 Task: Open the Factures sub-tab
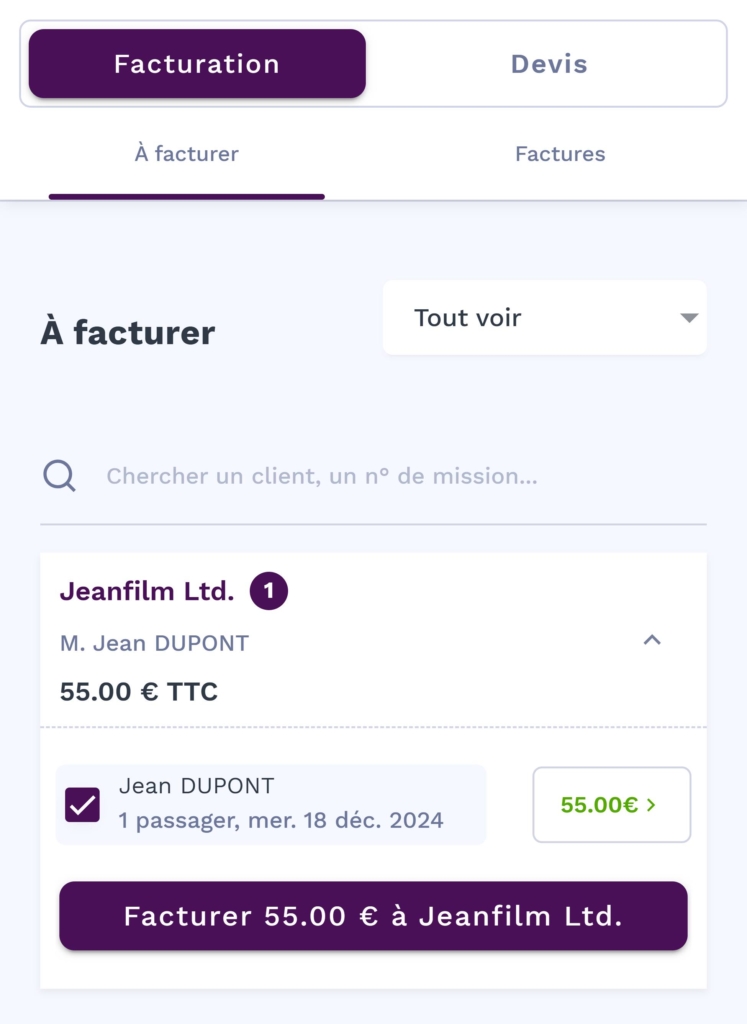pos(560,154)
